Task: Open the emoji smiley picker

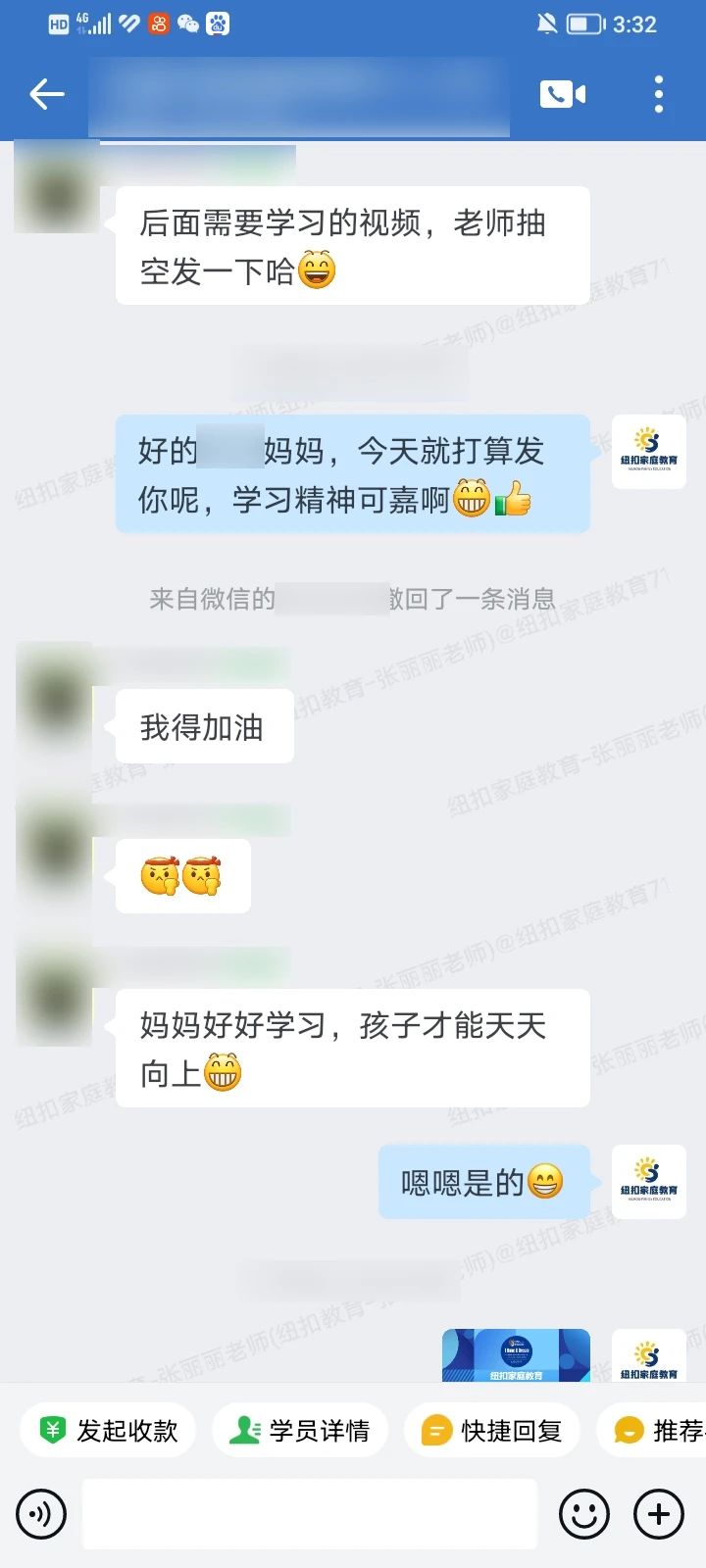Action: (x=584, y=1514)
